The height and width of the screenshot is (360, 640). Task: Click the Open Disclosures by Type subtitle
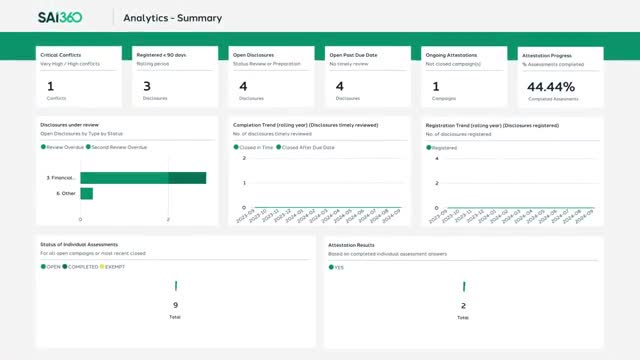click(81, 133)
